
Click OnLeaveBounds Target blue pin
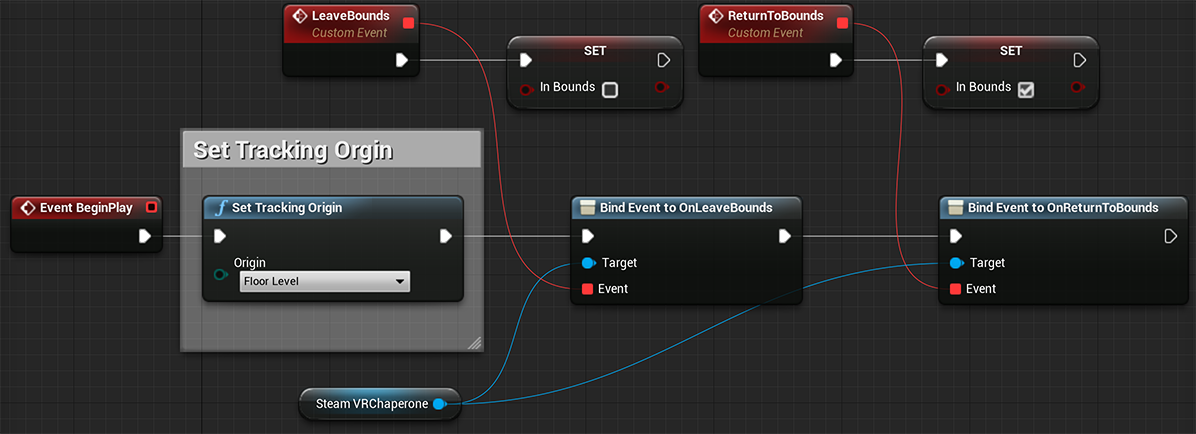(x=588, y=263)
